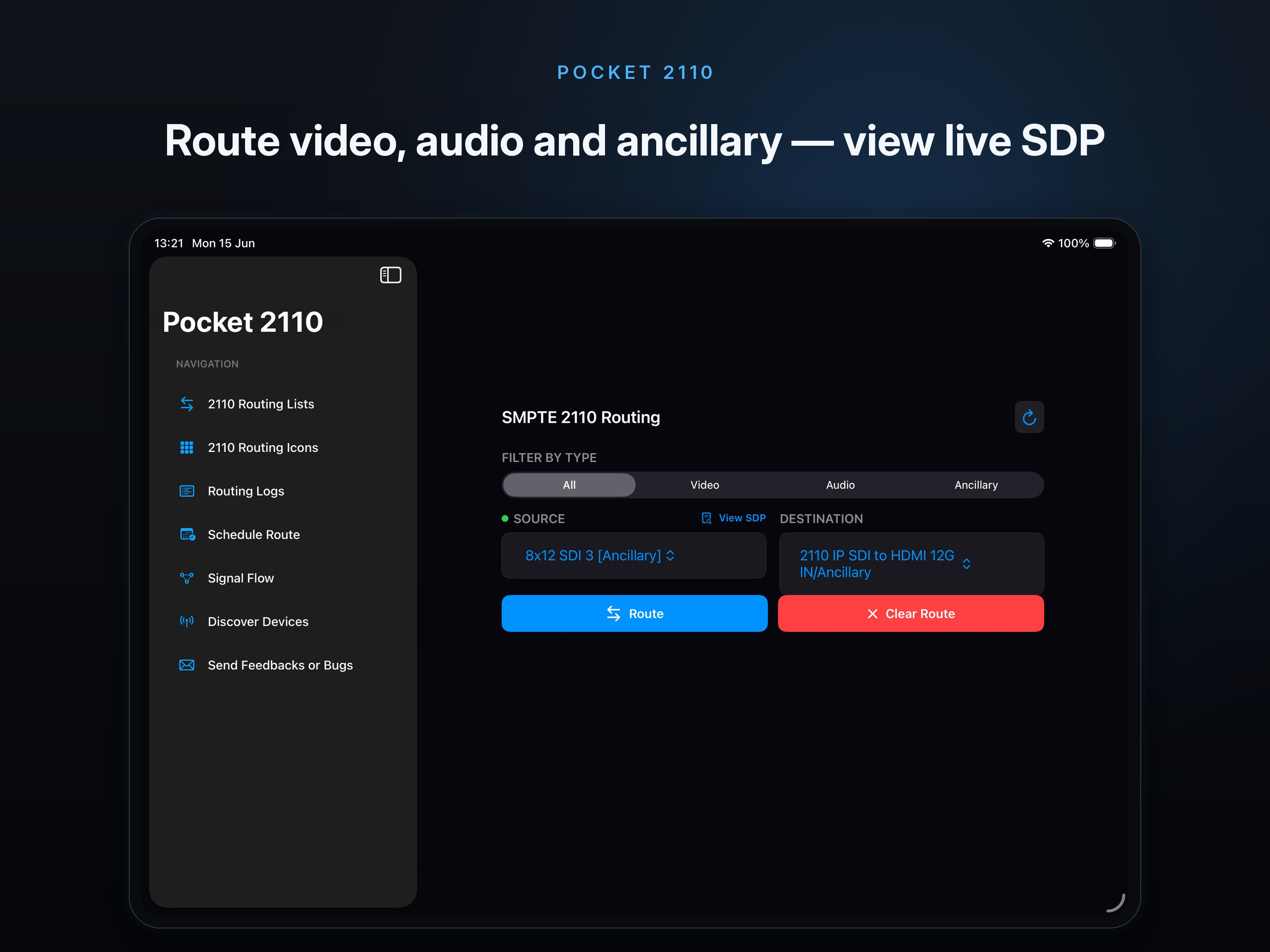Click the blue Route button
Screen dimensions: 1270x952
635,613
